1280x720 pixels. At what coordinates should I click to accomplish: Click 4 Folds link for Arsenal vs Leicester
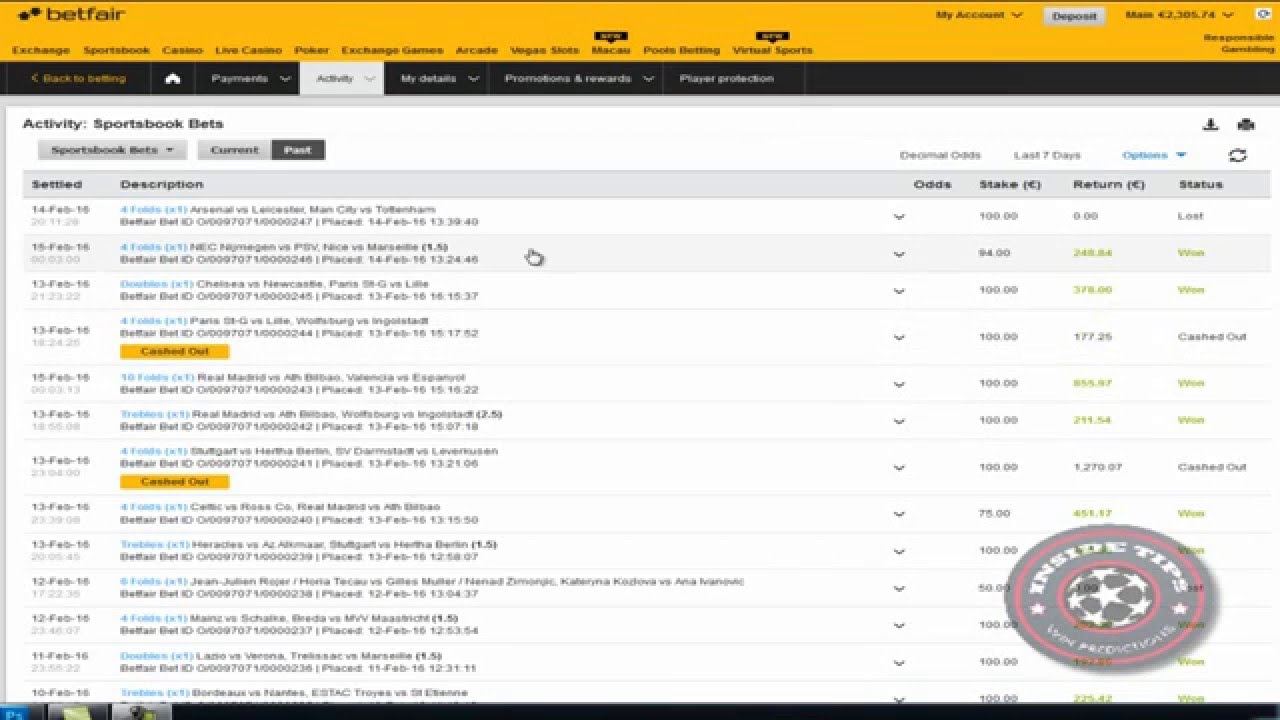click(x=153, y=209)
